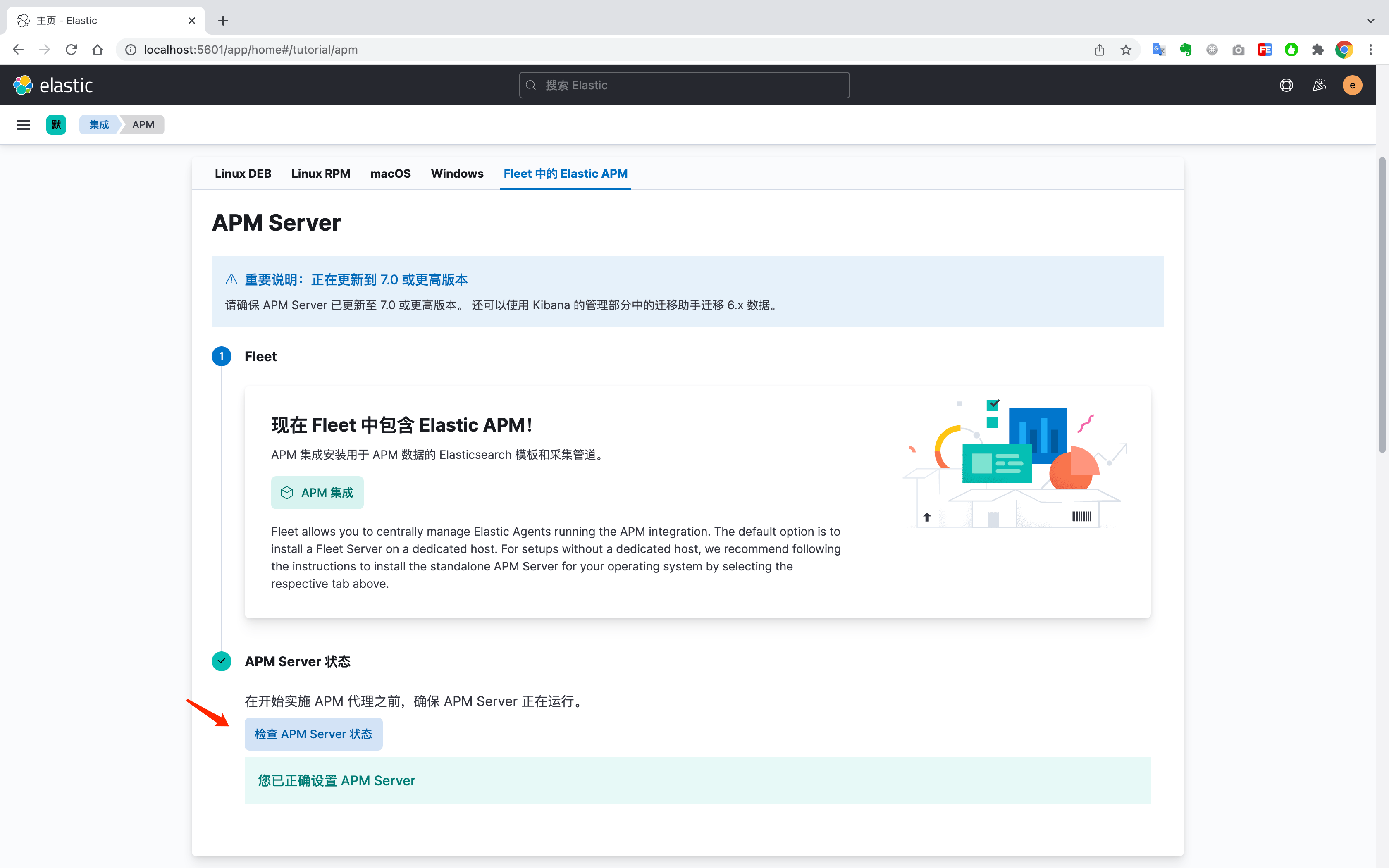
Task: Click the APM Server 状态 step title
Action: [x=297, y=661]
